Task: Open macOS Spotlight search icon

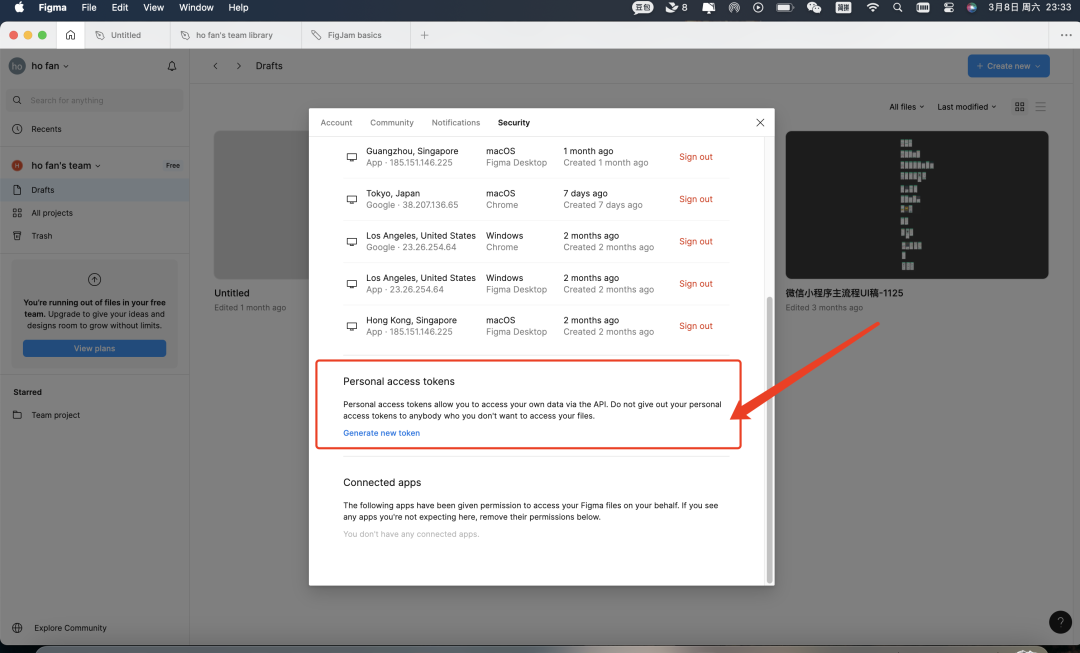Action: [896, 7]
